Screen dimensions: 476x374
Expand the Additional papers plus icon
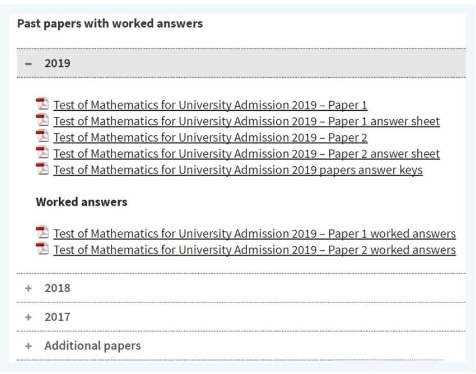[29, 346]
